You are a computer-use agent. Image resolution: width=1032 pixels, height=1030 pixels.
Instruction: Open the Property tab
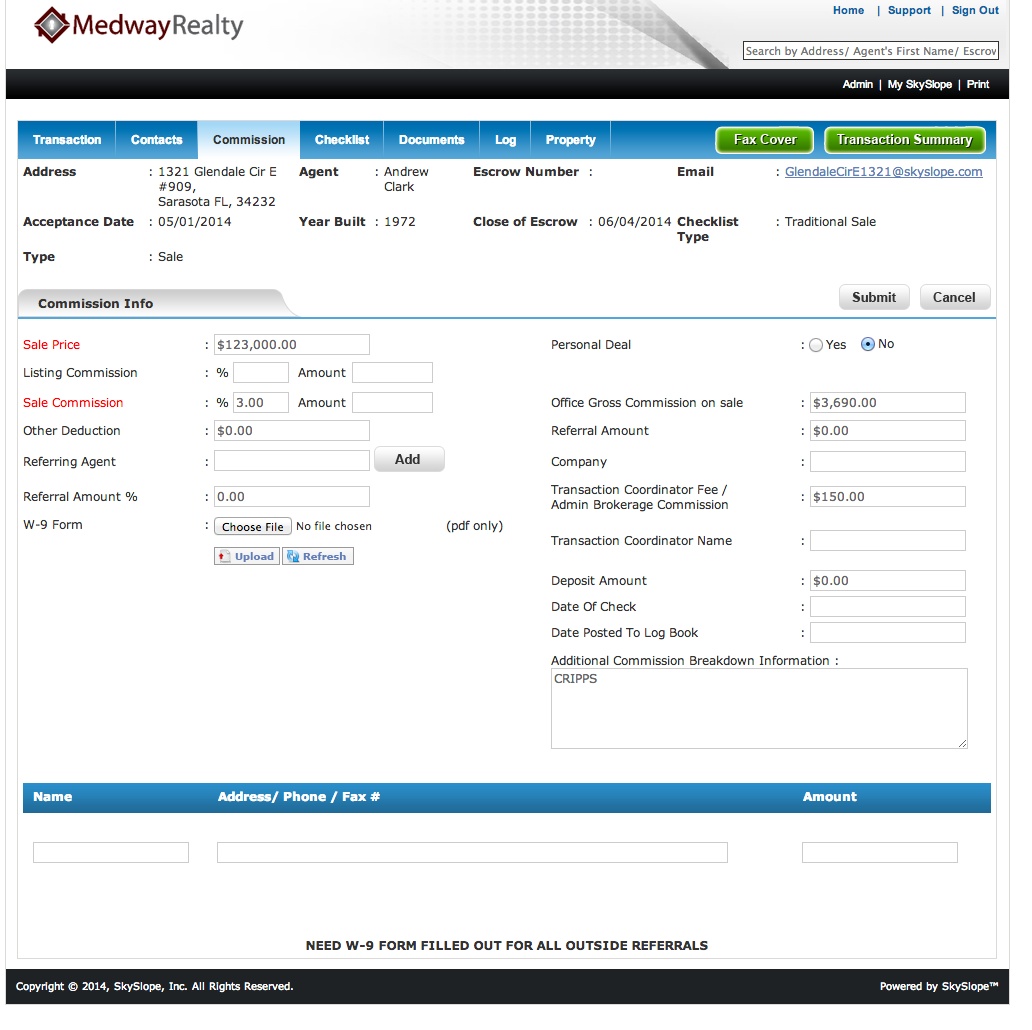click(570, 140)
